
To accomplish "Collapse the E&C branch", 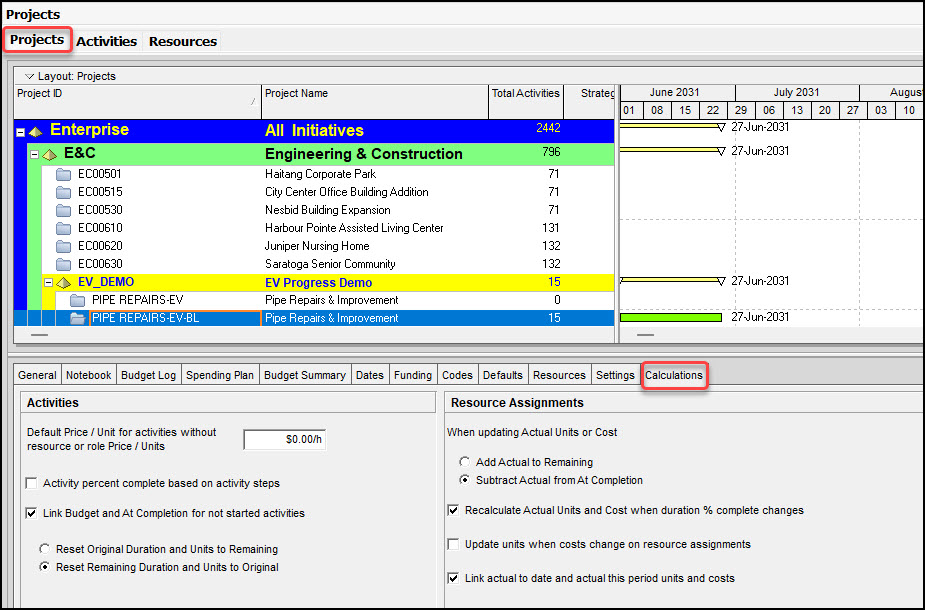I will (x=34, y=155).
